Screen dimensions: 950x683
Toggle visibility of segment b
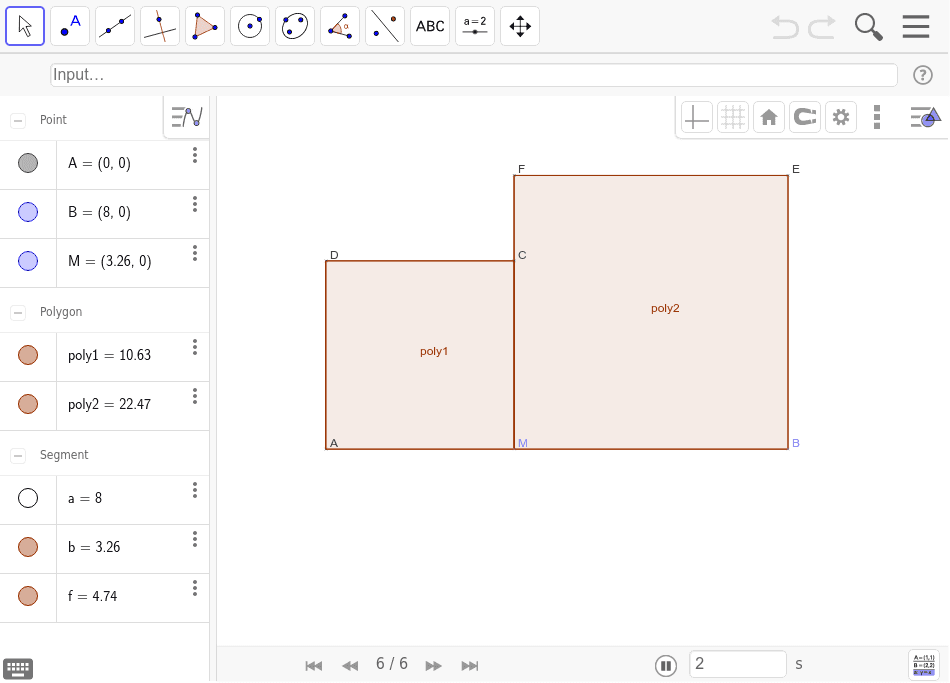[x=28, y=547]
